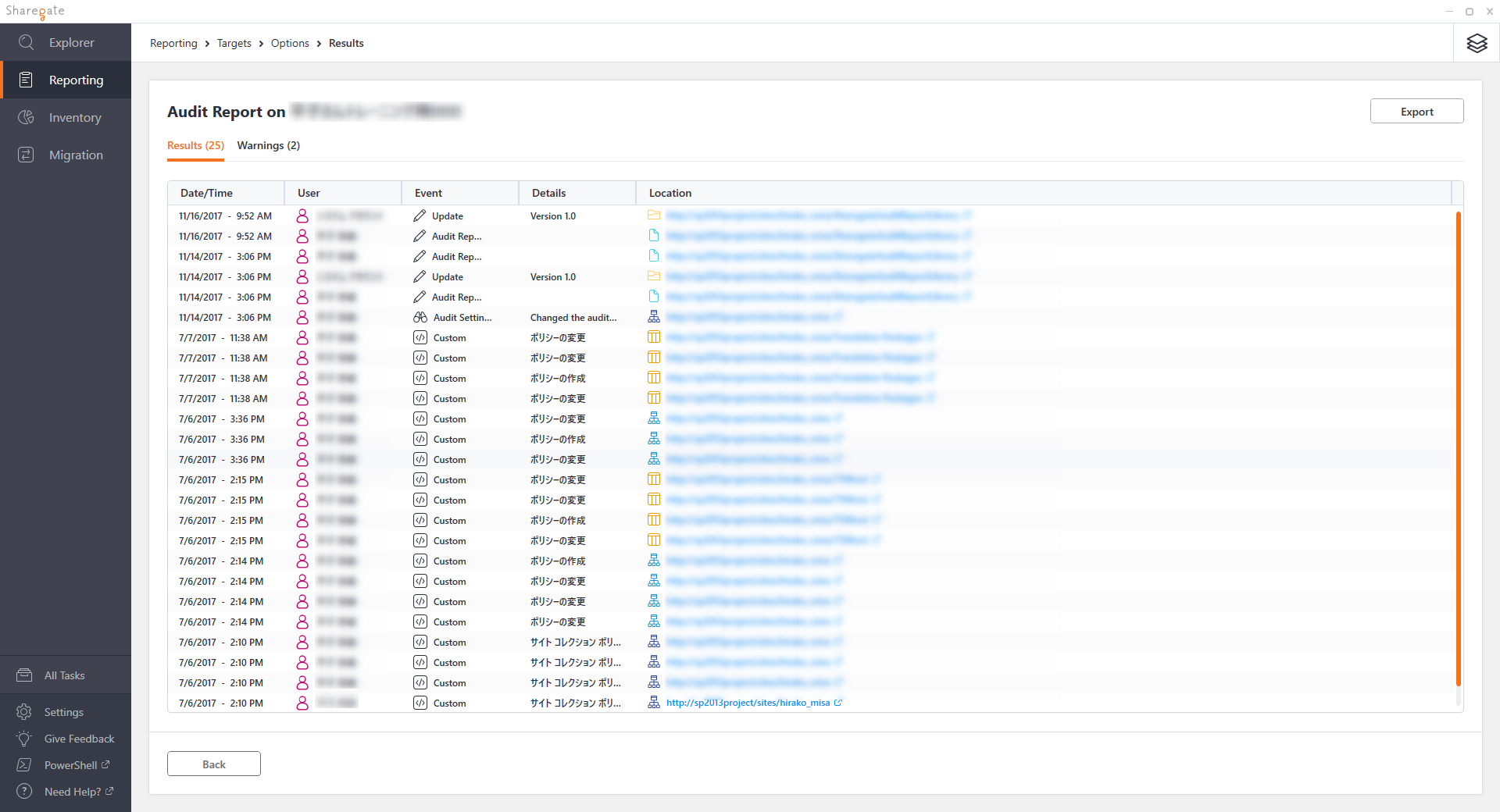Viewport: 1500px width, 812px height.
Task: Click the Export button
Action: click(x=1416, y=111)
